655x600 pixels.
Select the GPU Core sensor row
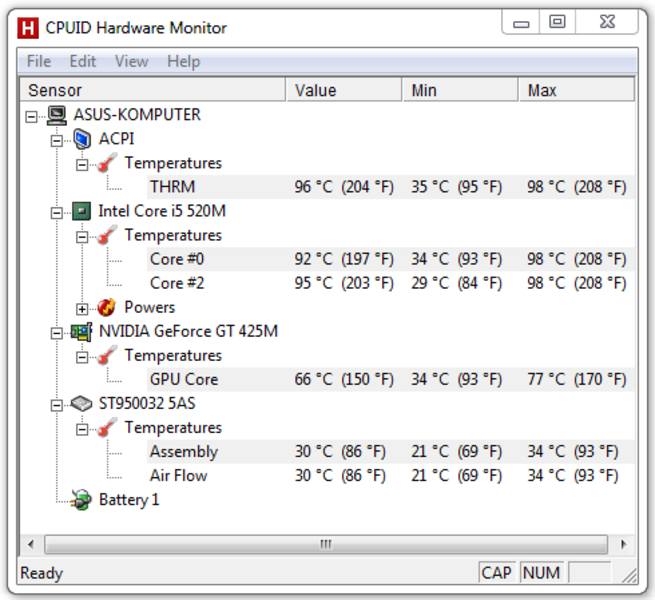(x=391, y=379)
